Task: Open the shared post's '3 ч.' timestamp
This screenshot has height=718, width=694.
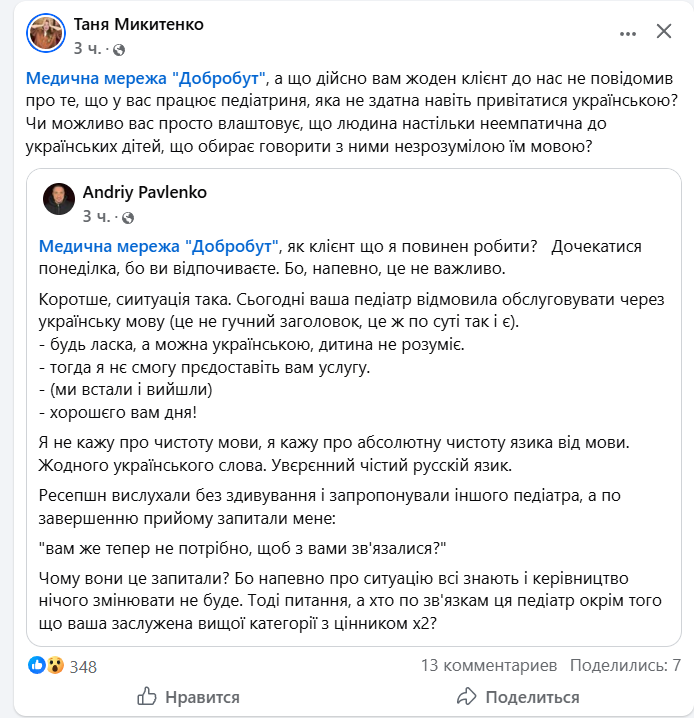Action: (97, 215)
